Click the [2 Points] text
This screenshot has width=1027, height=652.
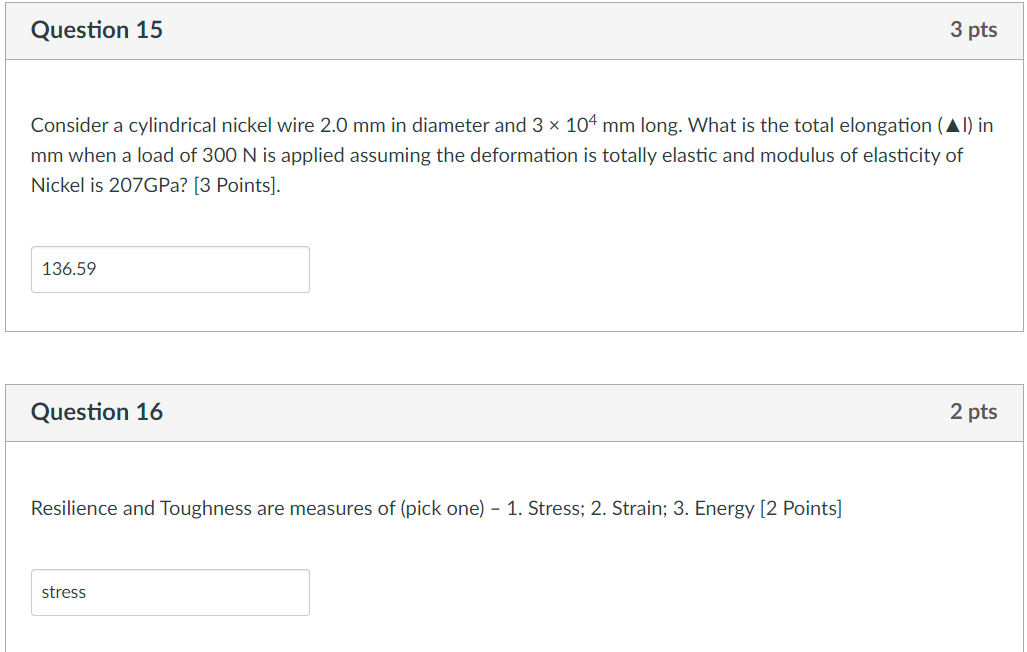pyautogui.click(x=800, y=508)
